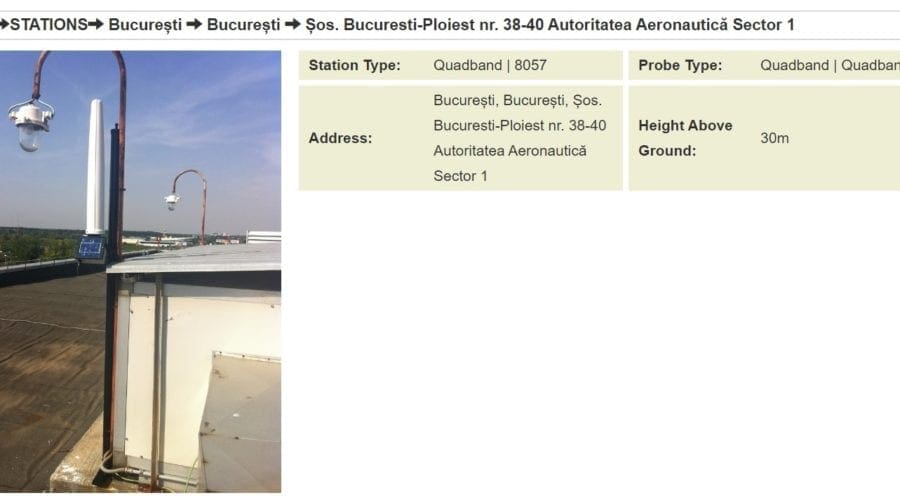Click the arrow icon before STATIONS
900x500 pixels.
pos(4,25)
